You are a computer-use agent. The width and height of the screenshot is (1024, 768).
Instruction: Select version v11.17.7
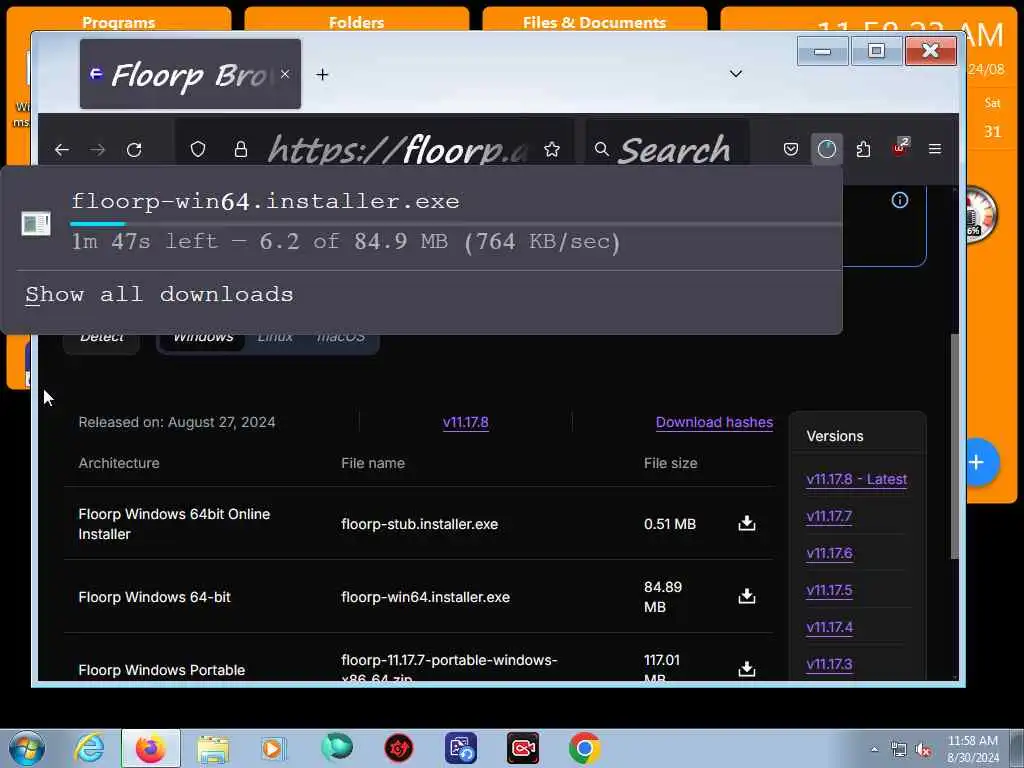pos(829,517)
